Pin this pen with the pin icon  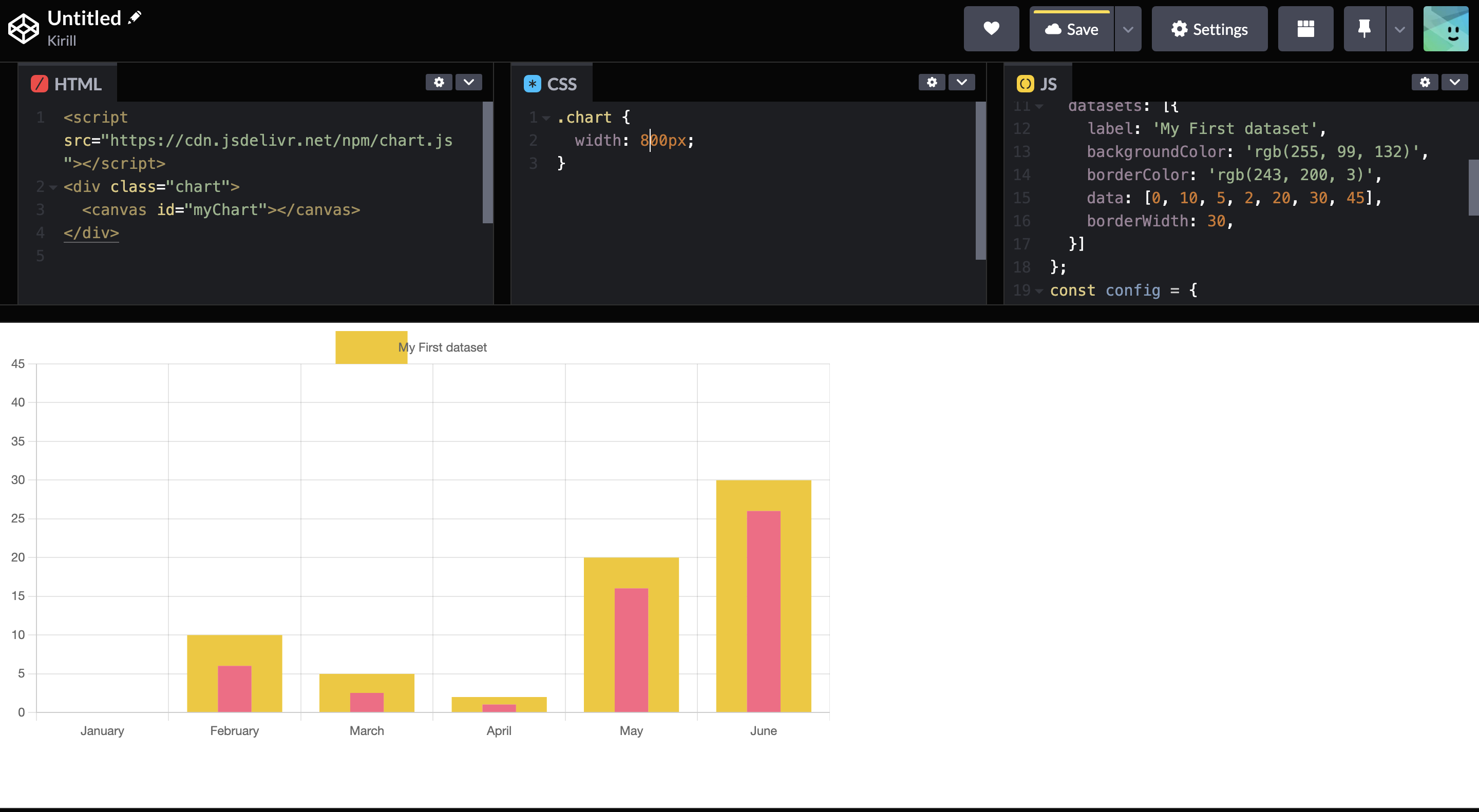click(x=1364, y=29)
